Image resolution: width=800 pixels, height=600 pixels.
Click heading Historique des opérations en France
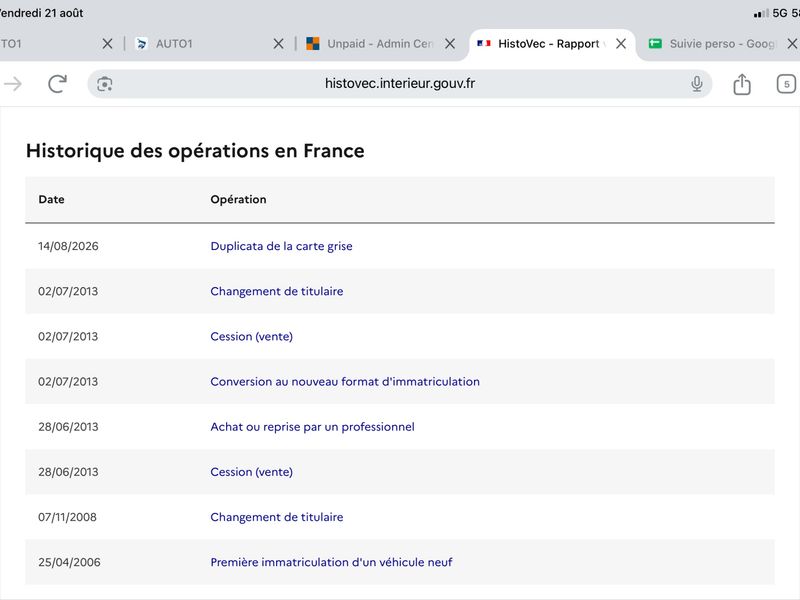tap(195, 151)
